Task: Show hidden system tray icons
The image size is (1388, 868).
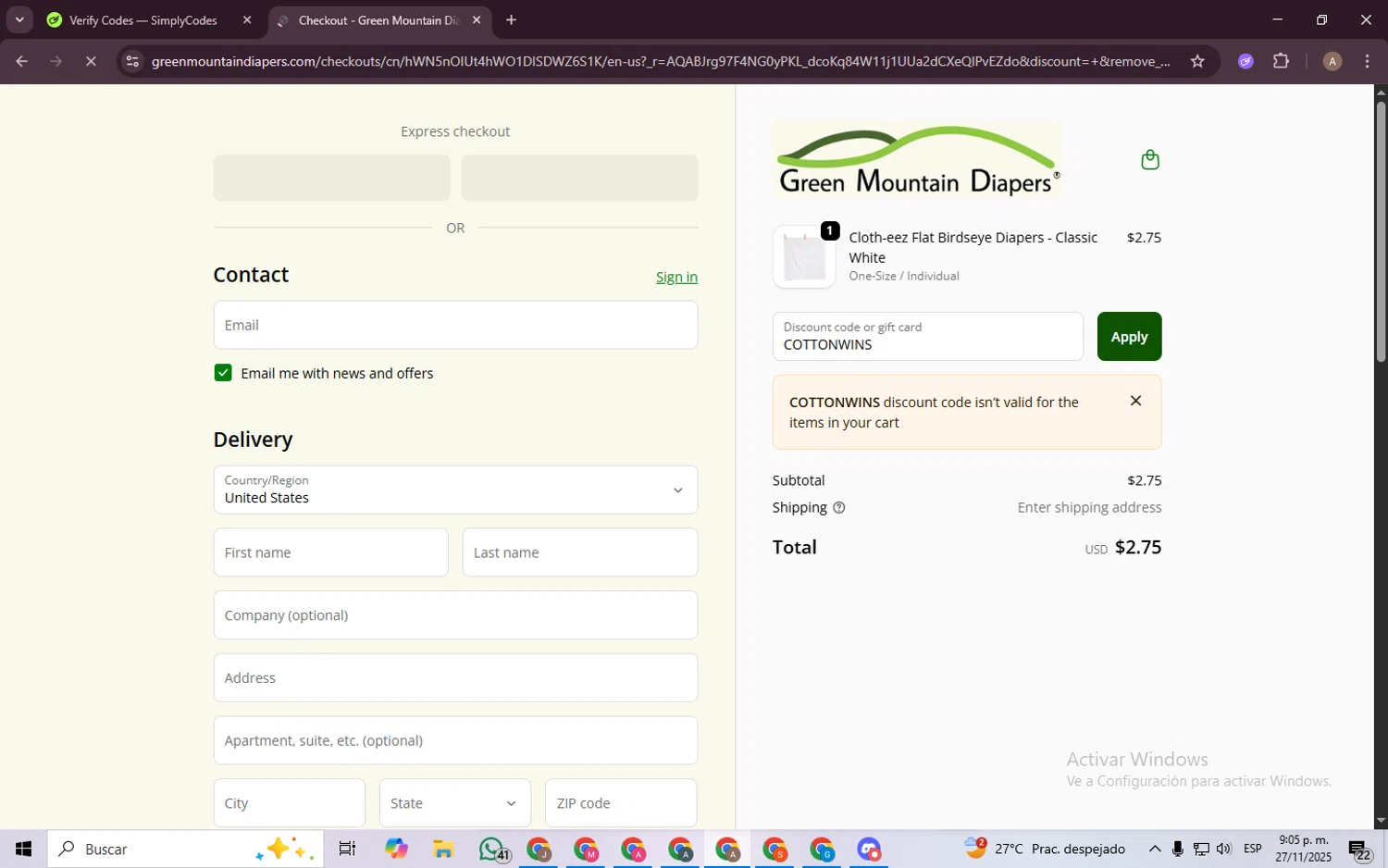Action: (1155, 849)
